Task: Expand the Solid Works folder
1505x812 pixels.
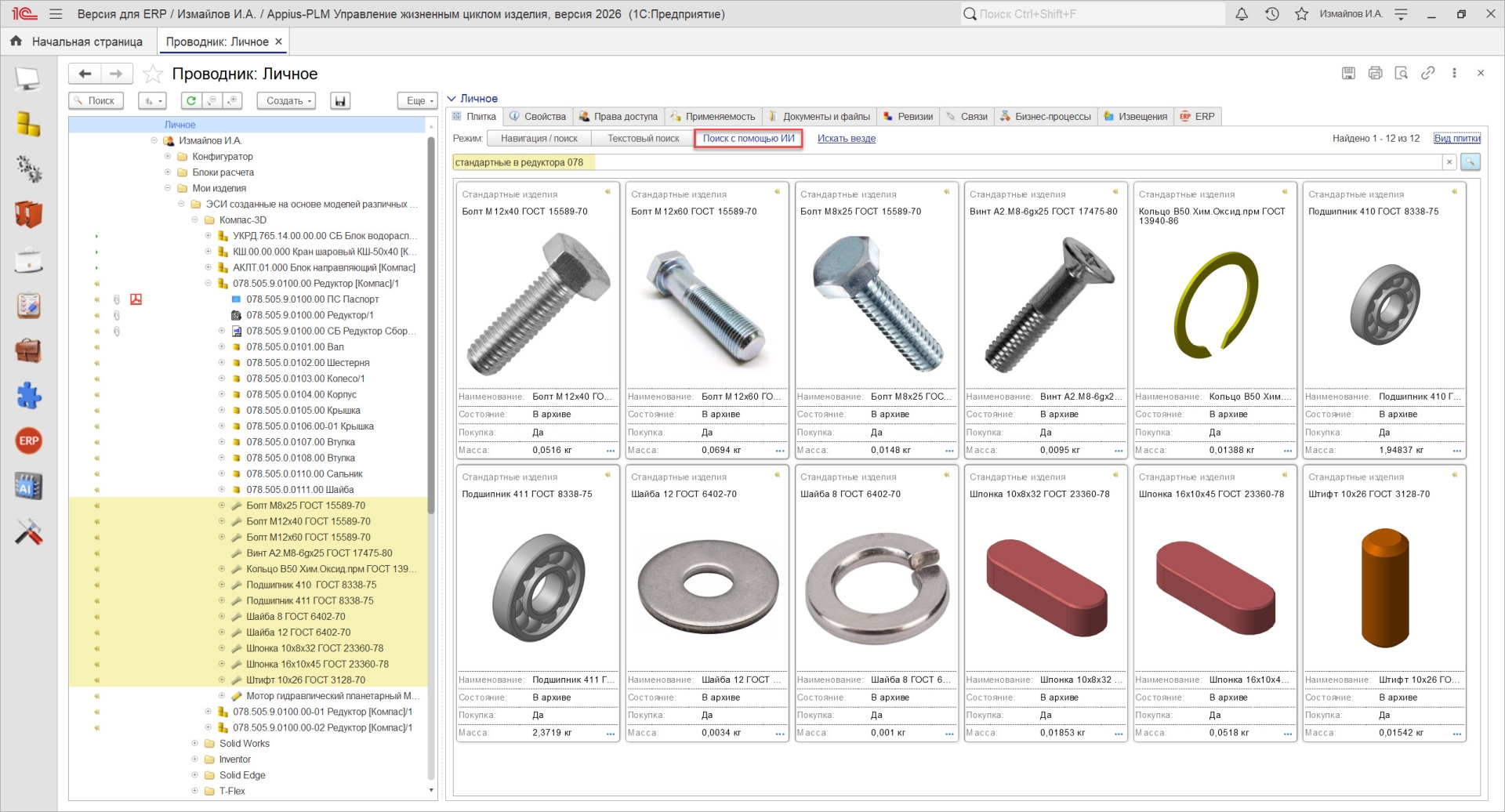Action: coord(194,744)
